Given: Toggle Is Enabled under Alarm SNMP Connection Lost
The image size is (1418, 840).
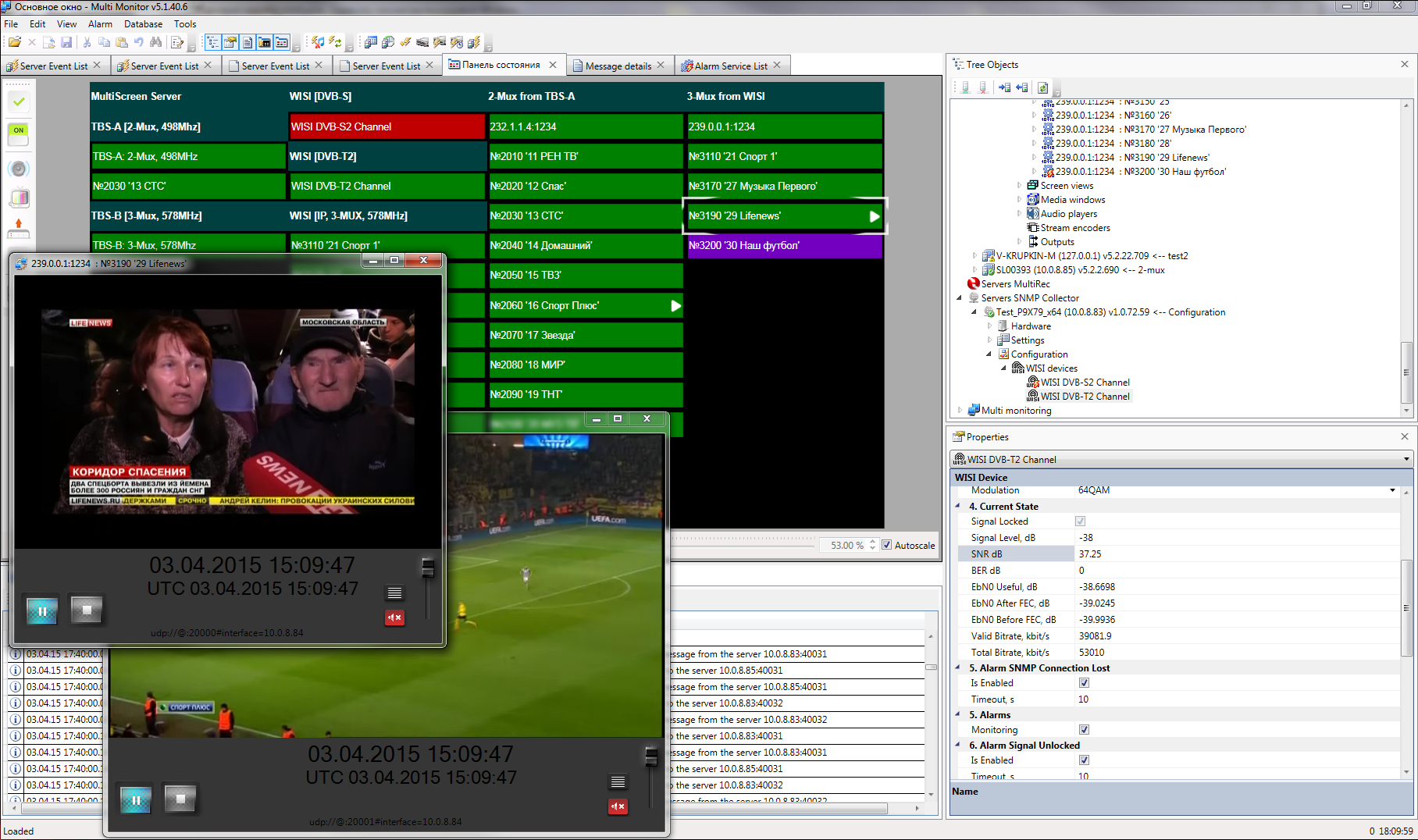Looking at the screenshot, I should point(1084,683).
